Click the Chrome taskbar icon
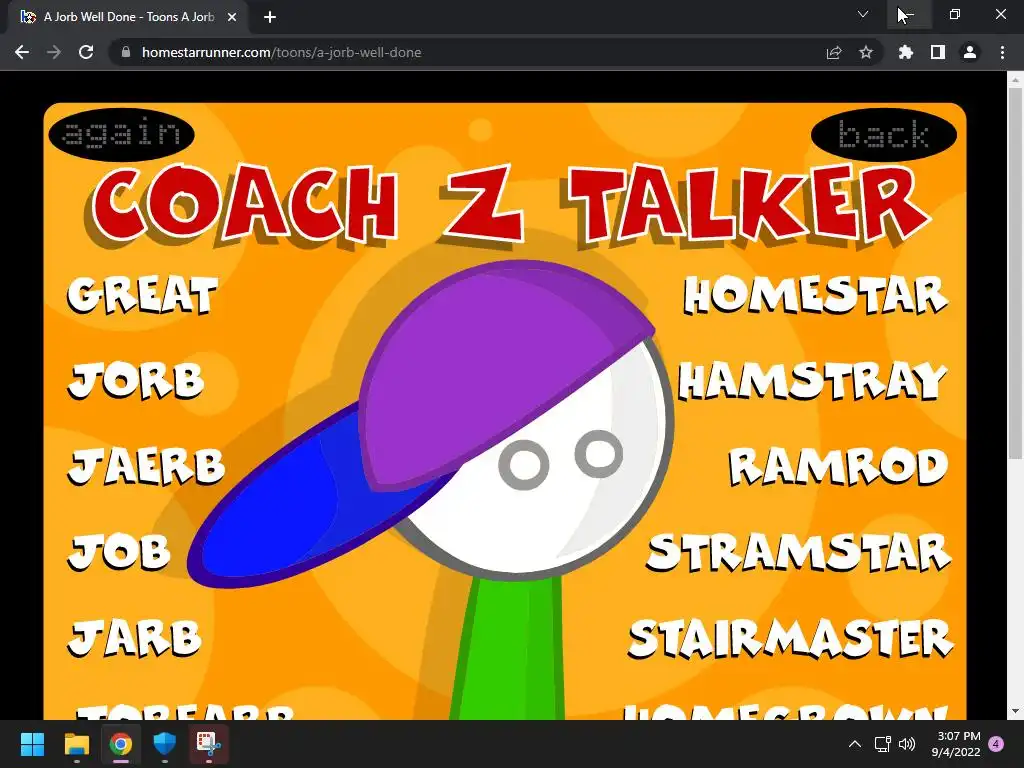1024x768 pixels. [121, 744]
